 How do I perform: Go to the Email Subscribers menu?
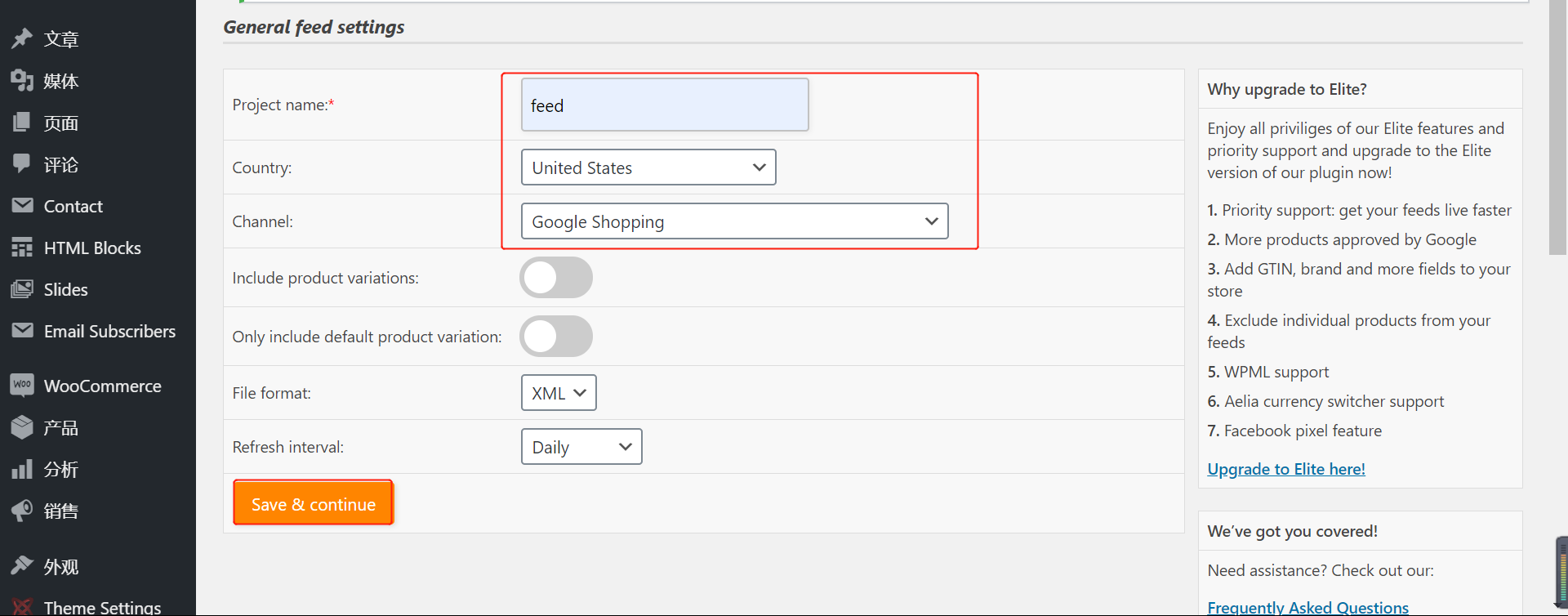109,331
